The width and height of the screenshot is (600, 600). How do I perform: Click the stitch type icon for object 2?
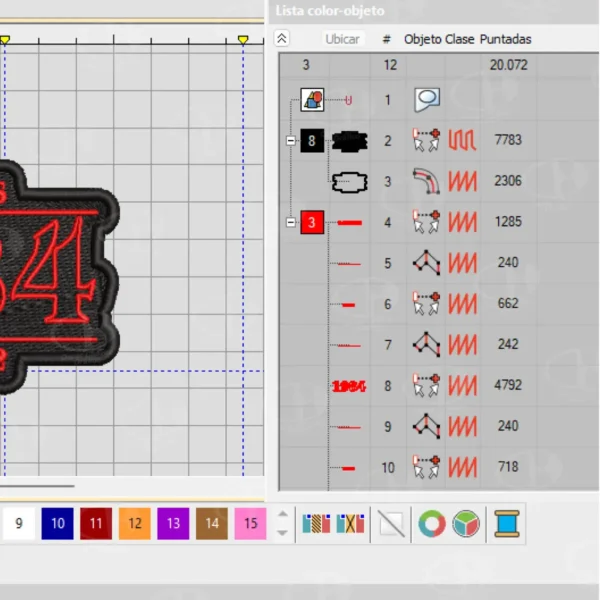(462, 141)
